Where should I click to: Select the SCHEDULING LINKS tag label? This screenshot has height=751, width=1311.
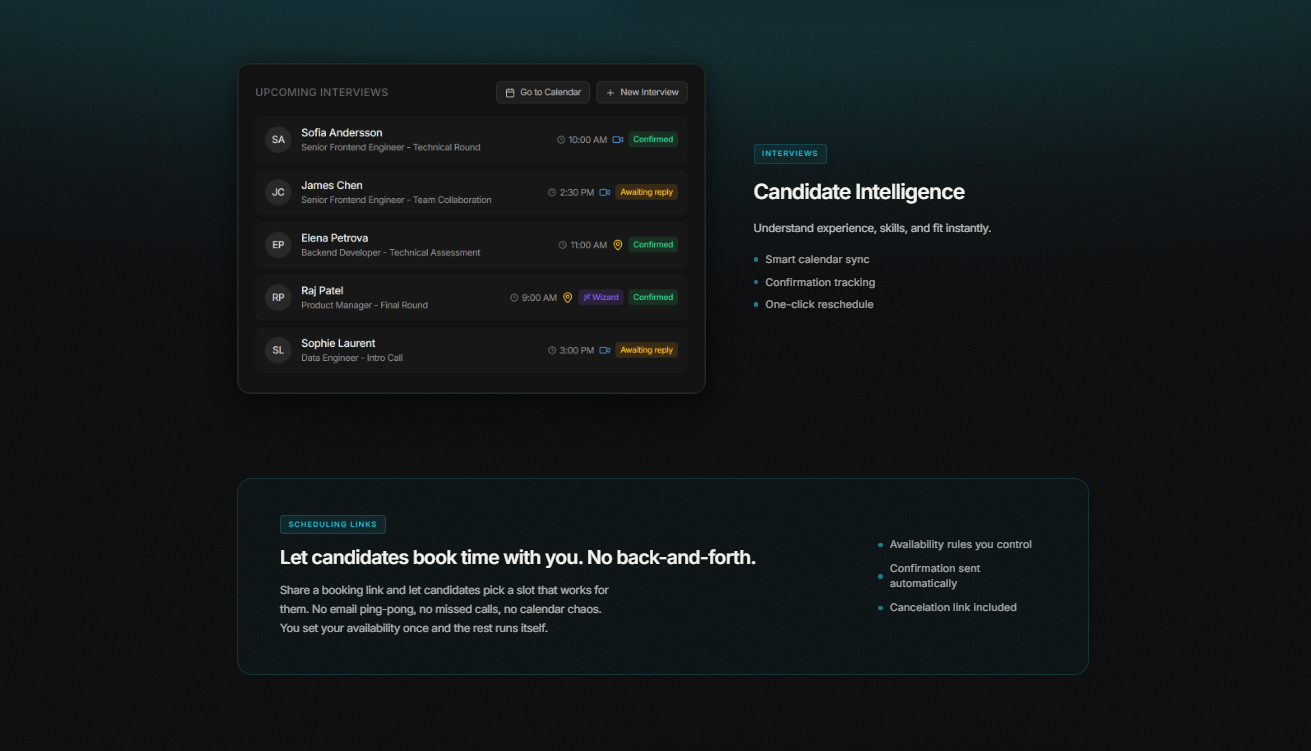(333, 524)
